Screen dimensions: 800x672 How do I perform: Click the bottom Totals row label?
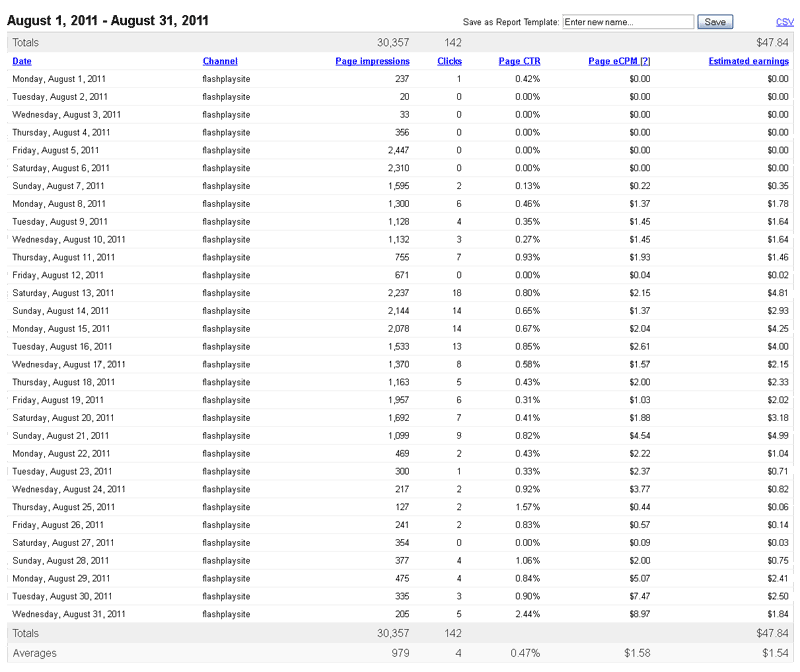26,633
